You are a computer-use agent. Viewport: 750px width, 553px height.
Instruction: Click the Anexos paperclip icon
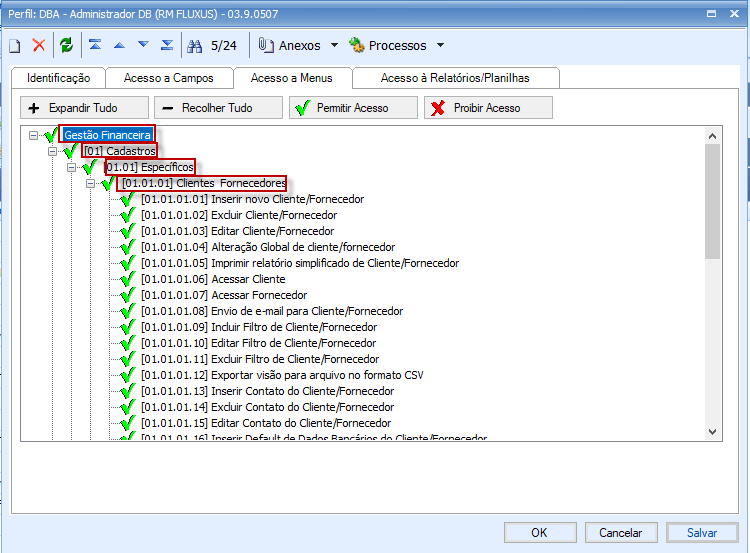266,45
